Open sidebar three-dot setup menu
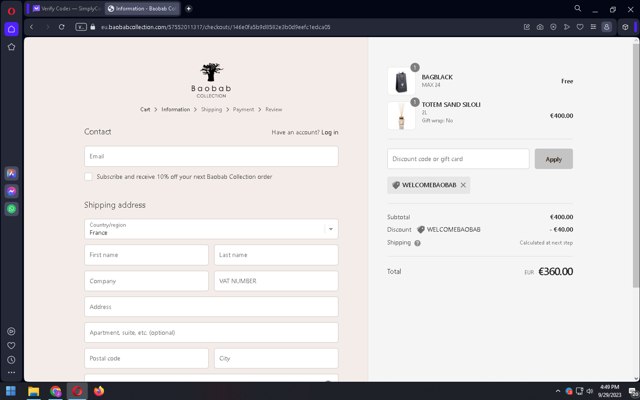This screenshot has width=640, height=400. coord(11,372)
